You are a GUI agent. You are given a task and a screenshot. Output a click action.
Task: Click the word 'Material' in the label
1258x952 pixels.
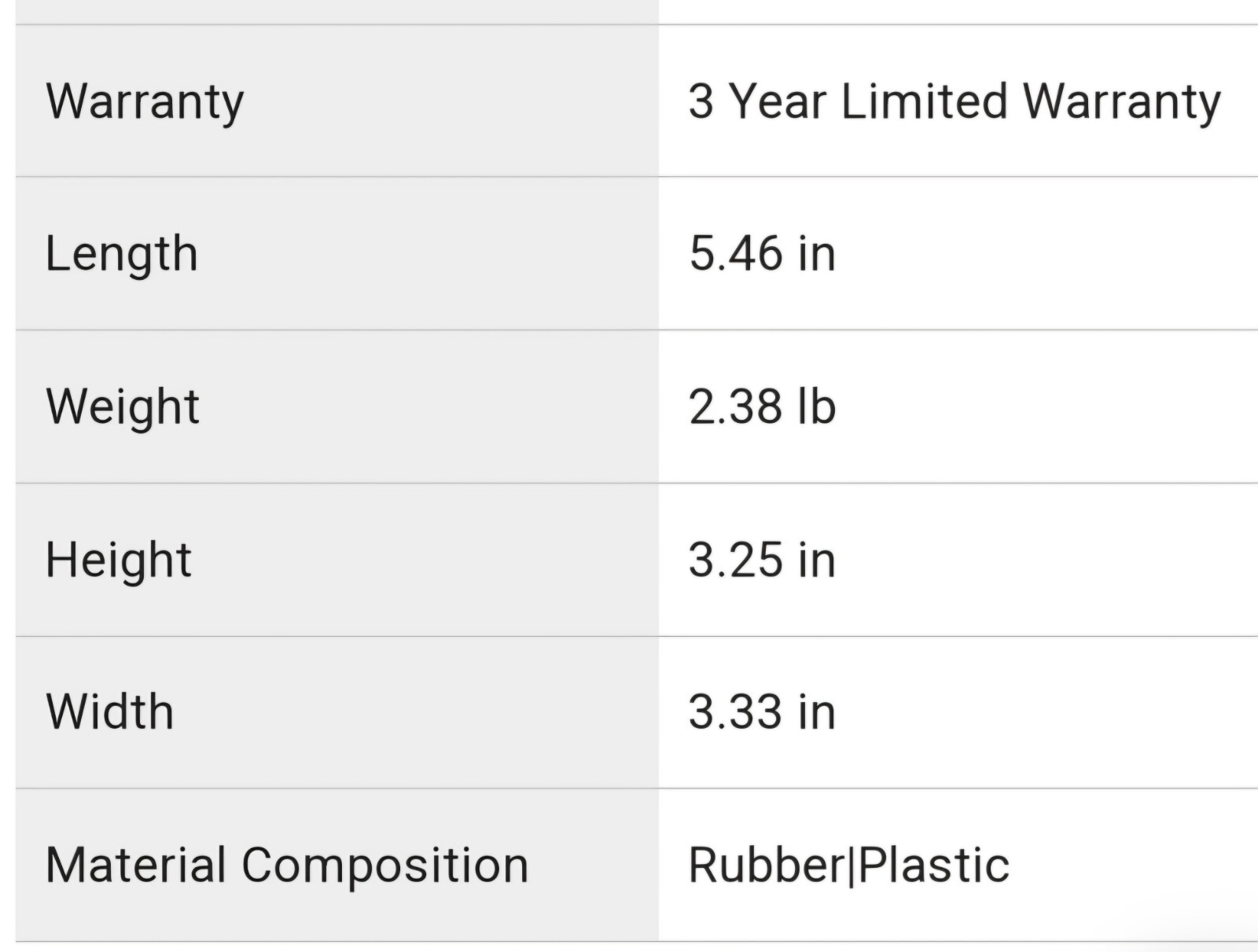coord(135,865)
